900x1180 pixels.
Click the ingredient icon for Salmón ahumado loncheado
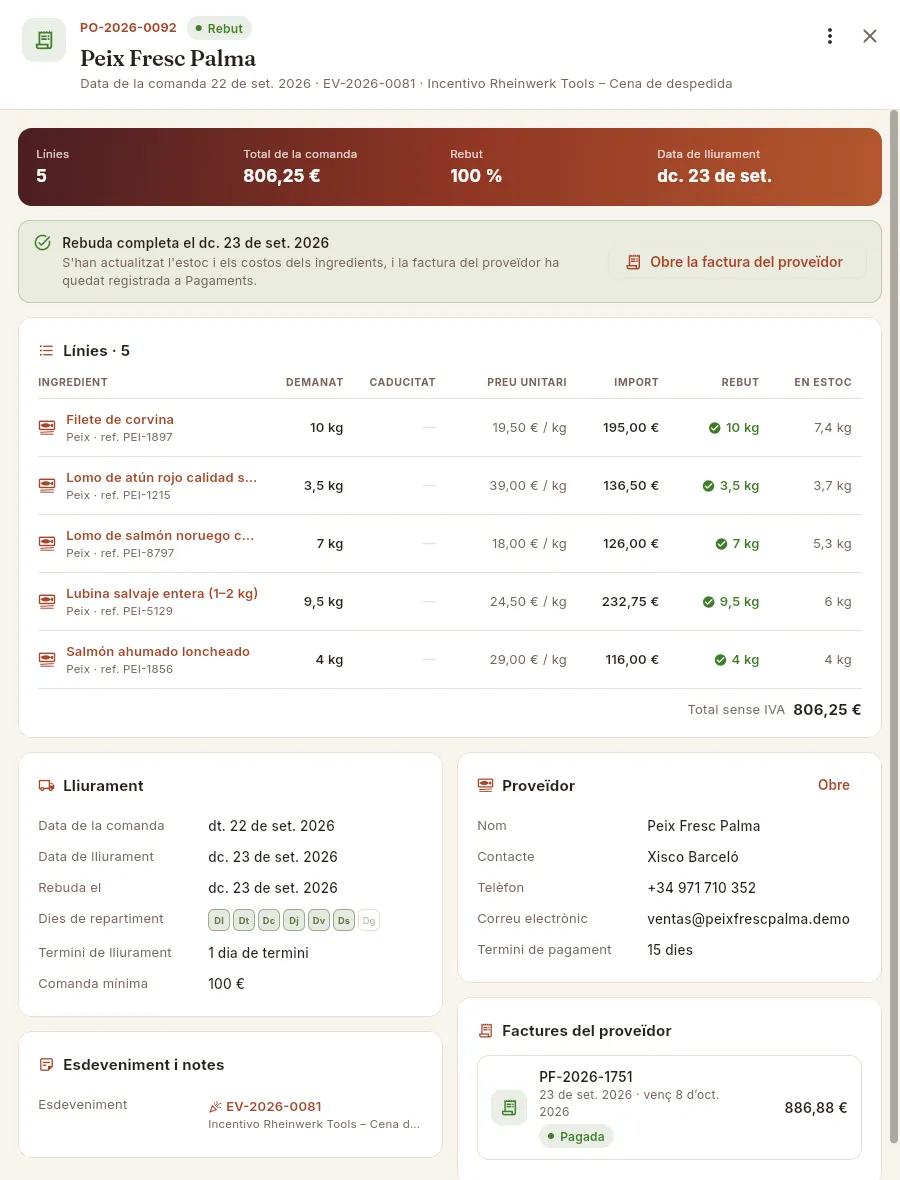tap(47, 659)
